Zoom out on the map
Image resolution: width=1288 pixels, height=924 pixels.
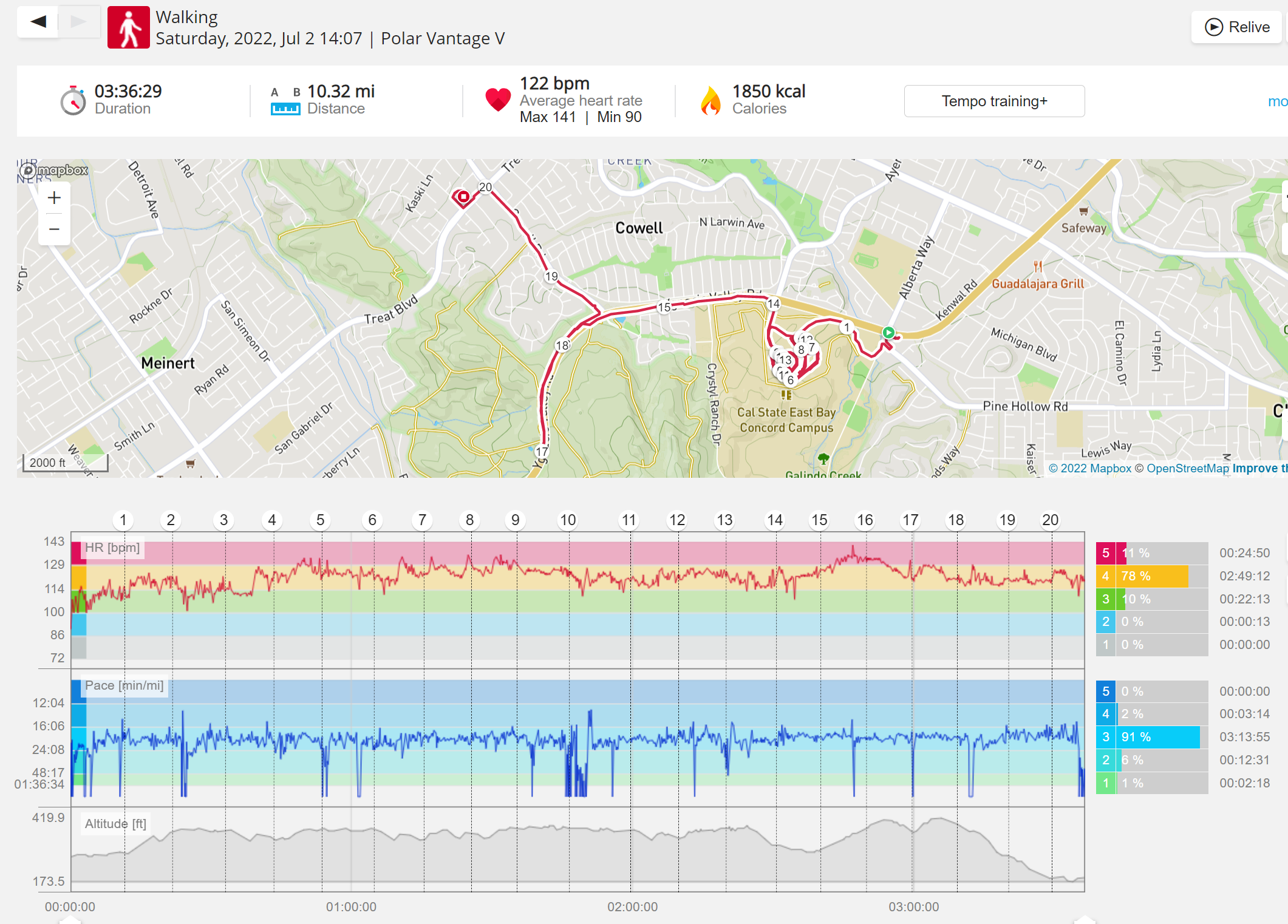pos(54,229)
